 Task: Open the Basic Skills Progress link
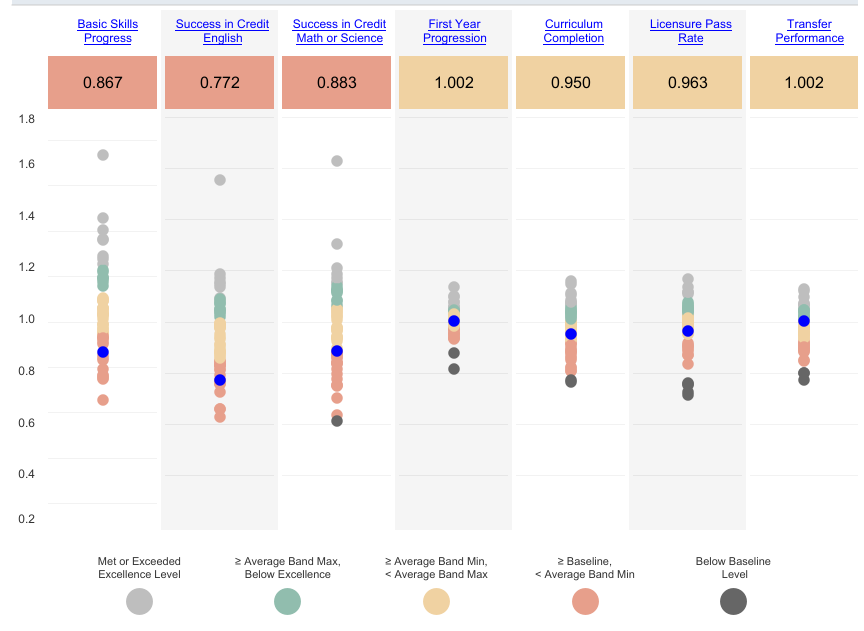click(x=107, y=31)
